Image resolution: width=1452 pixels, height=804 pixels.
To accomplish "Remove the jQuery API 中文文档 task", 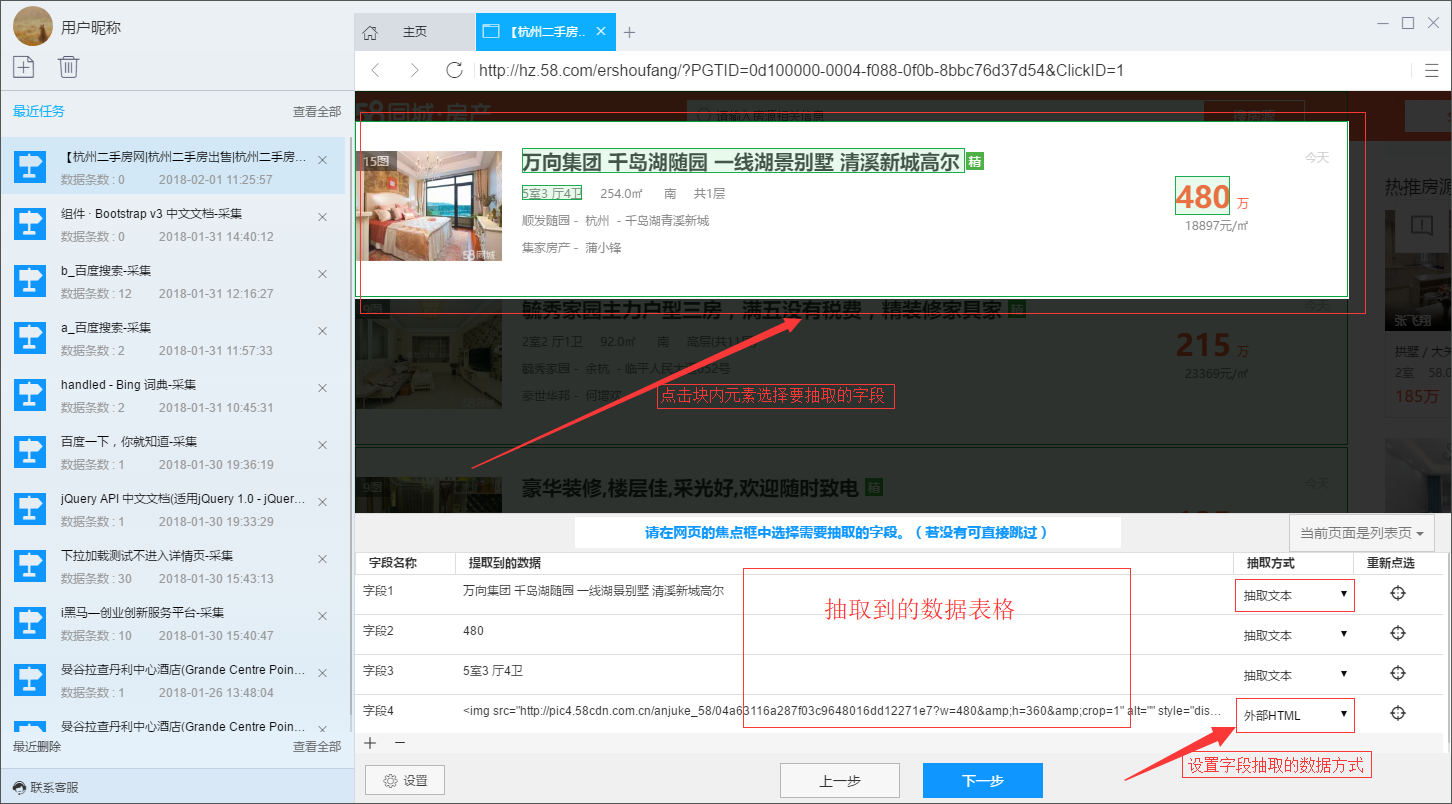I will tap(322, 502).
